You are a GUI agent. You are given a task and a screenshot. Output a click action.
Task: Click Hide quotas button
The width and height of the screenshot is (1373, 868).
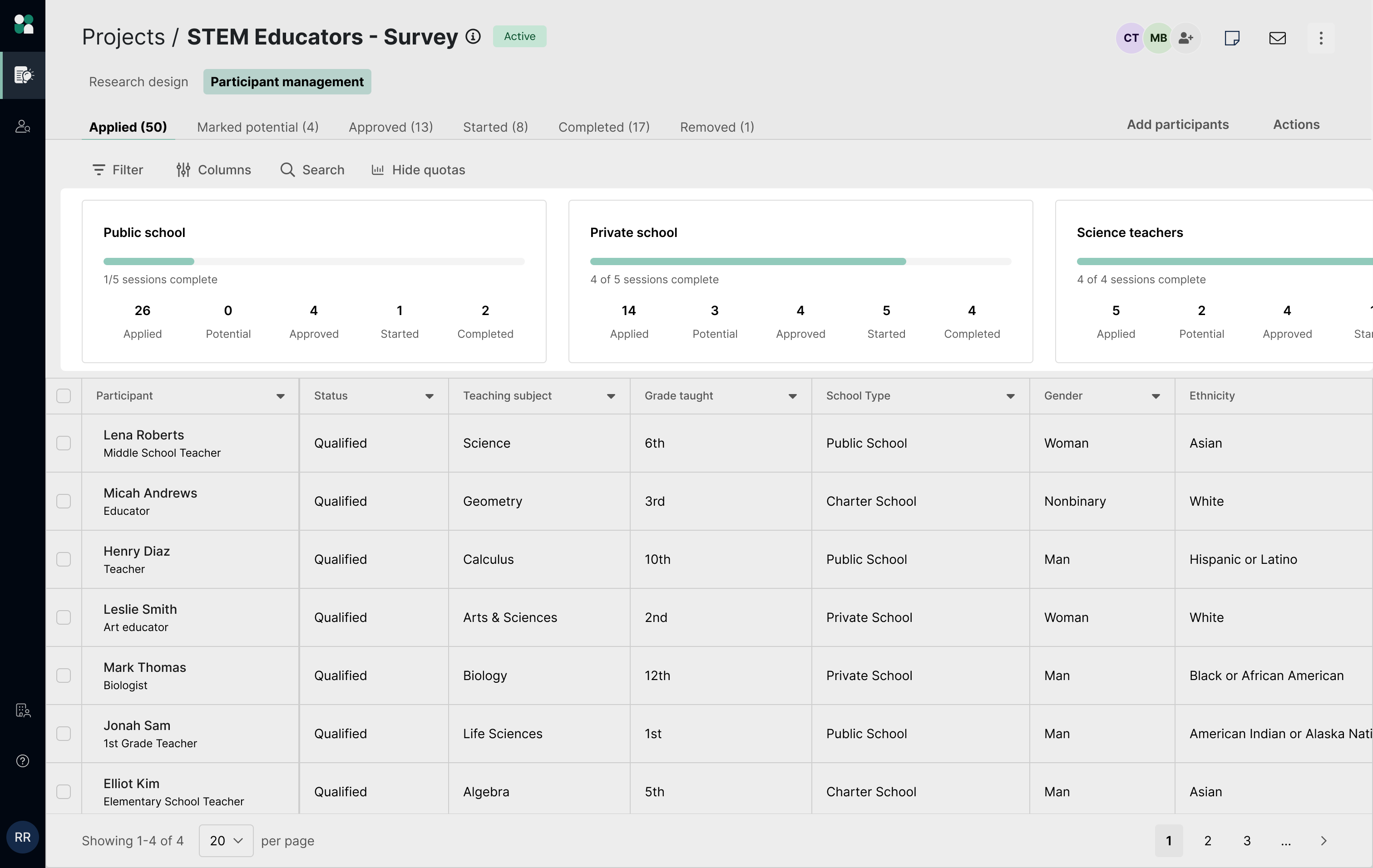(418, 170)
